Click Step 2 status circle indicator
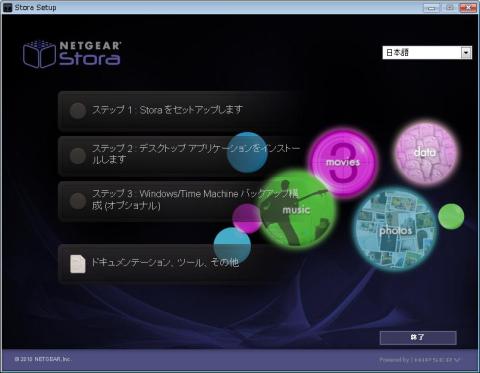Screen dimensions: 480x373 (78, 156)
